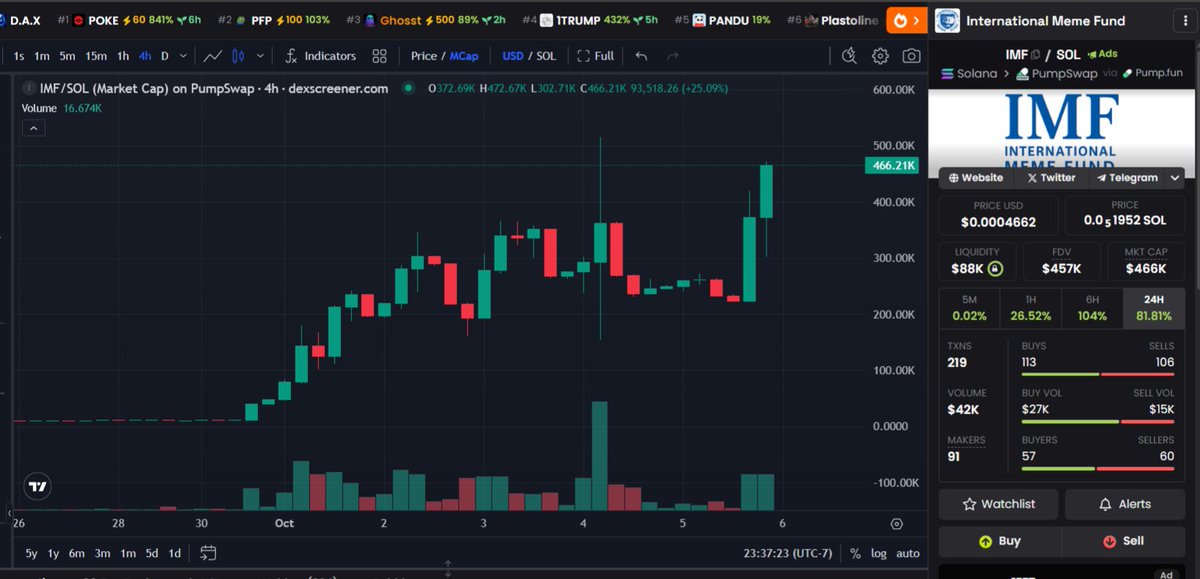Open the line chart style tool
1200x579 pixels.
point(212,56)
